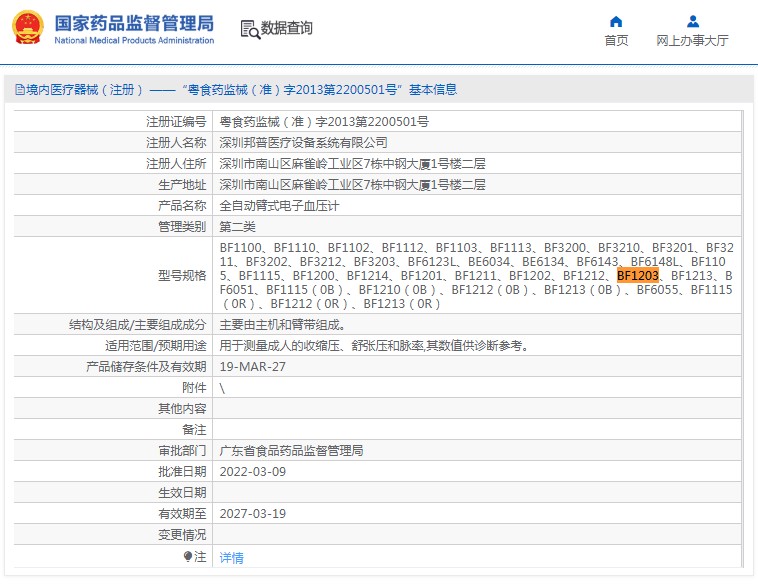The width and height of the screenshot is (758, 585).
Task: Select the highlighted BF1203 model
Action: [x=638, y=276]
